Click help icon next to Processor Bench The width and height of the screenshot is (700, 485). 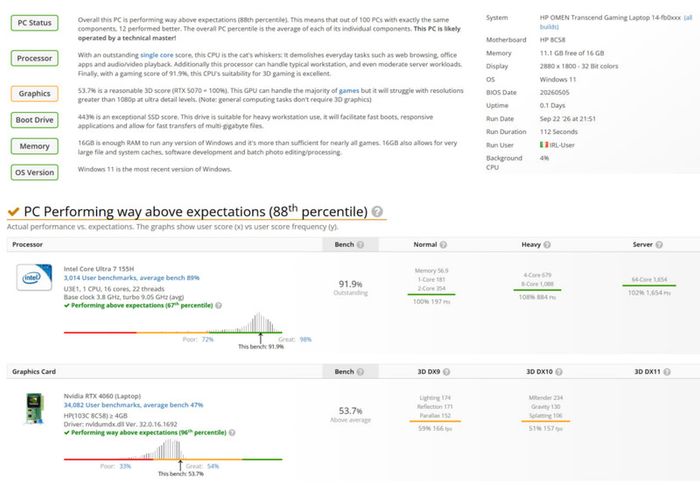click(360, 245)
